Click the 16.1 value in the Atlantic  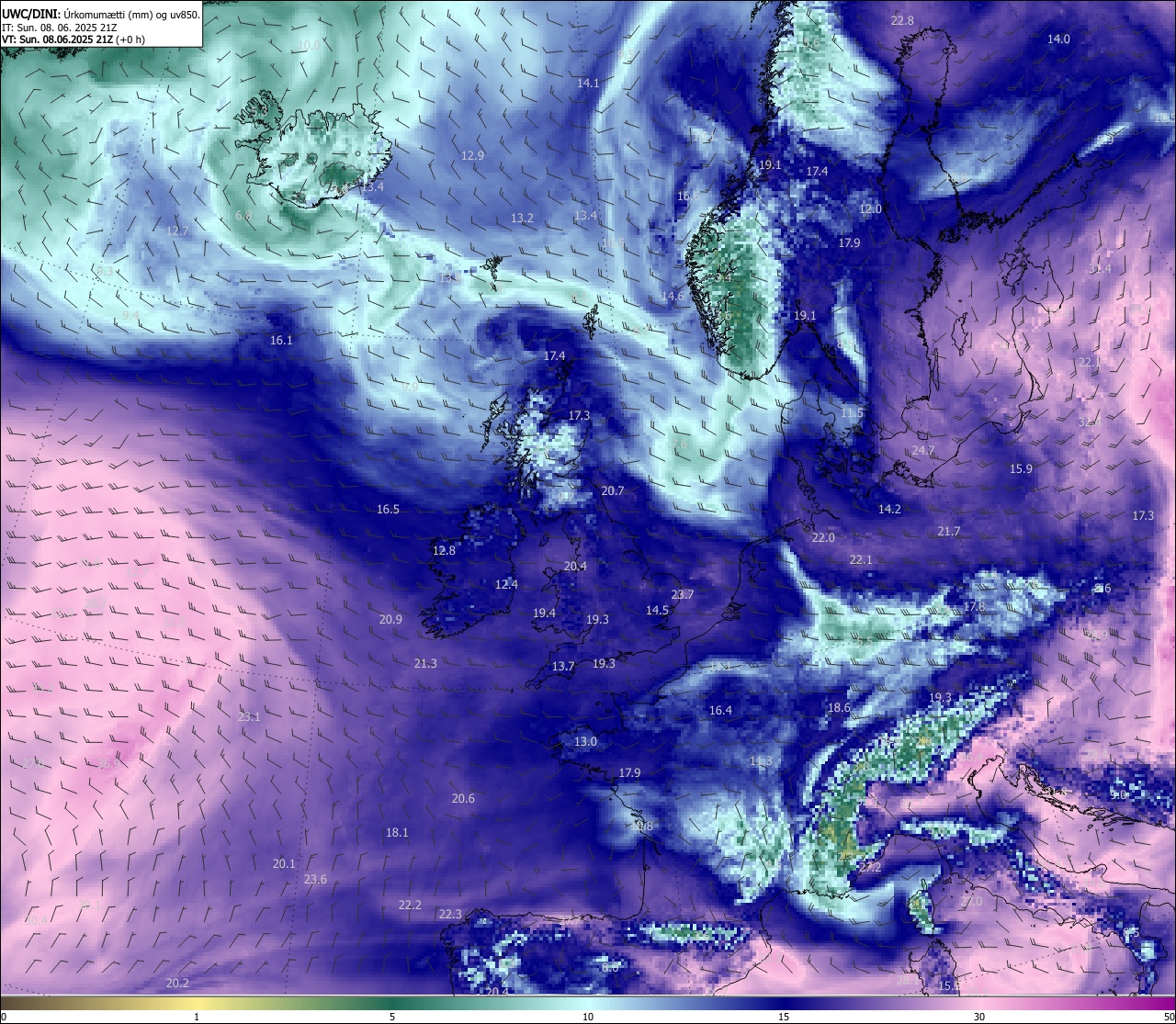[x=281, y=340]
